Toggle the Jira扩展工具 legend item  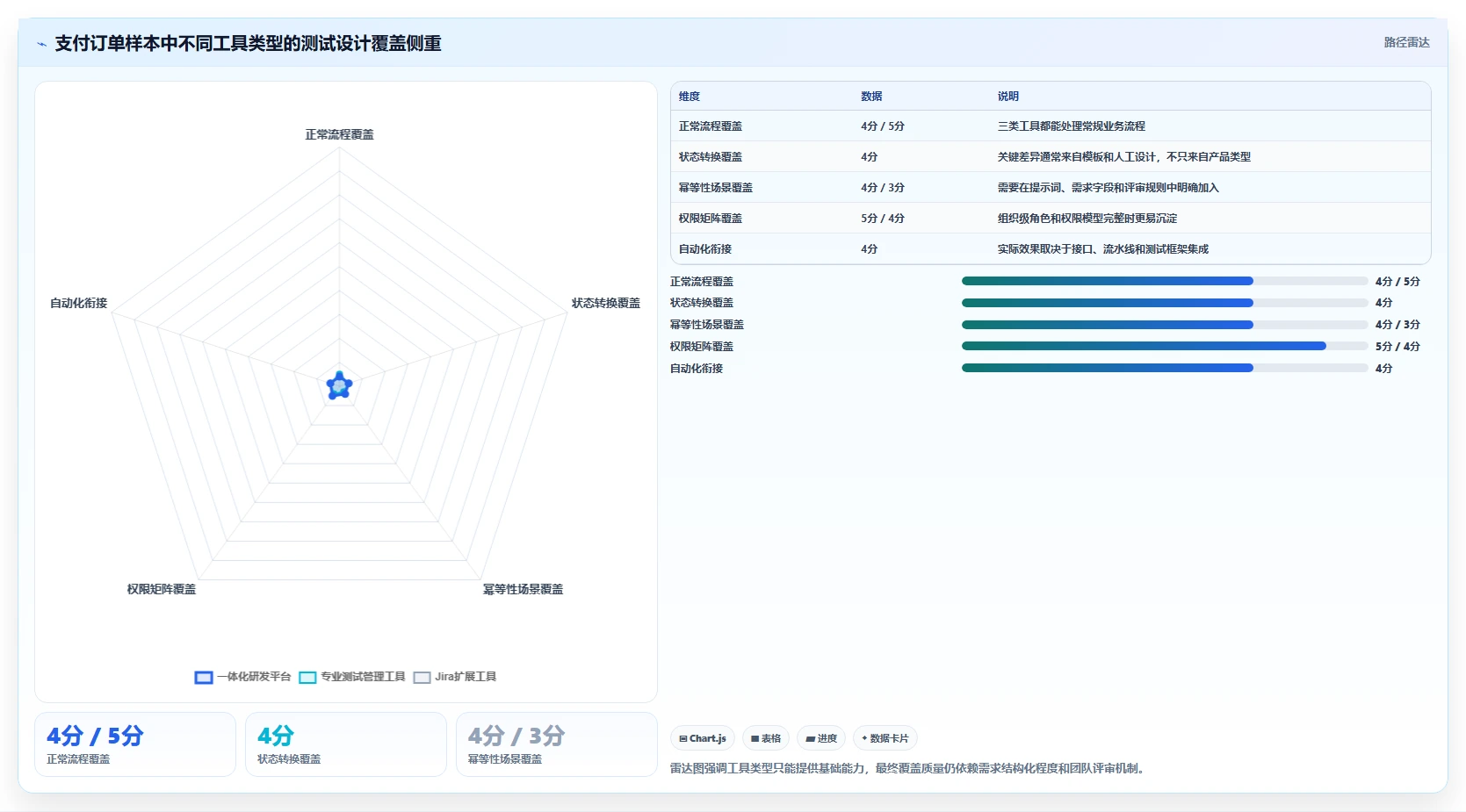pos(455,677)
